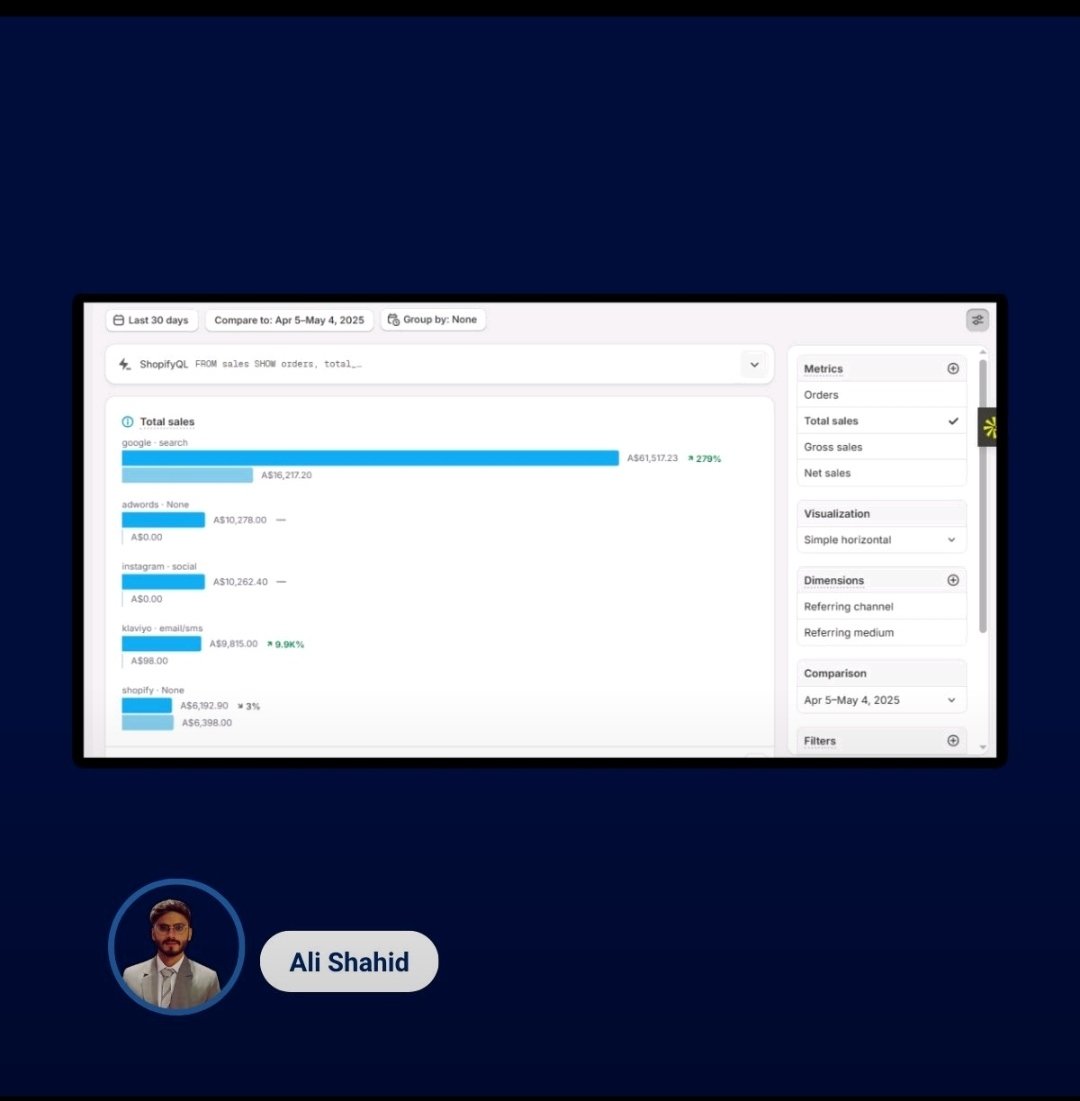1080x1101 pixels.
Task: Click the Group by: None button
Action: 432,319
